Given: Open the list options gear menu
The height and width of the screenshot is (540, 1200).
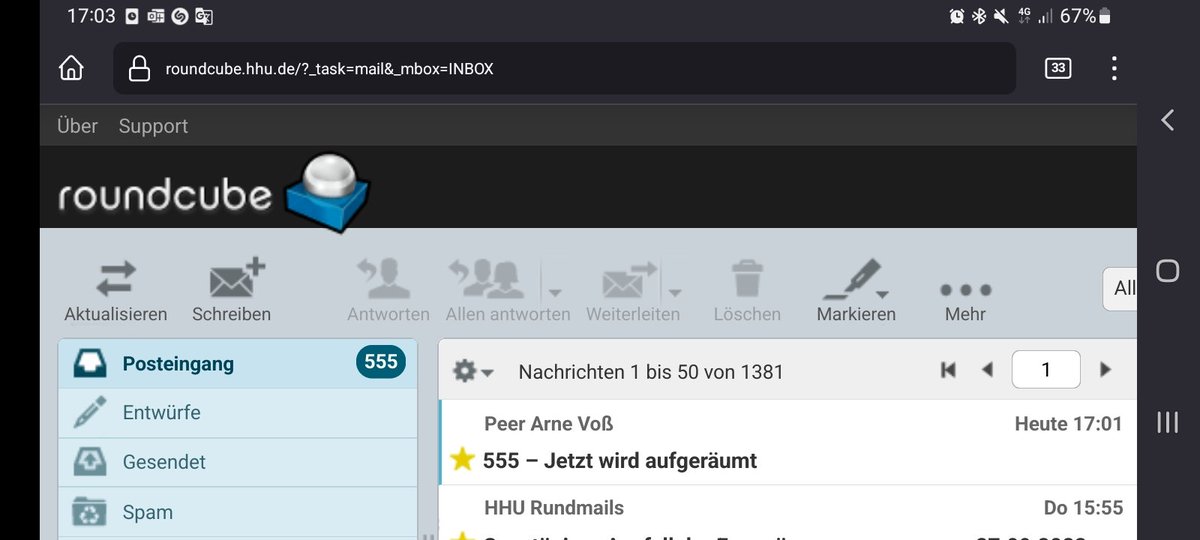Looking at the screenshot, I should [x=473, y=371].
